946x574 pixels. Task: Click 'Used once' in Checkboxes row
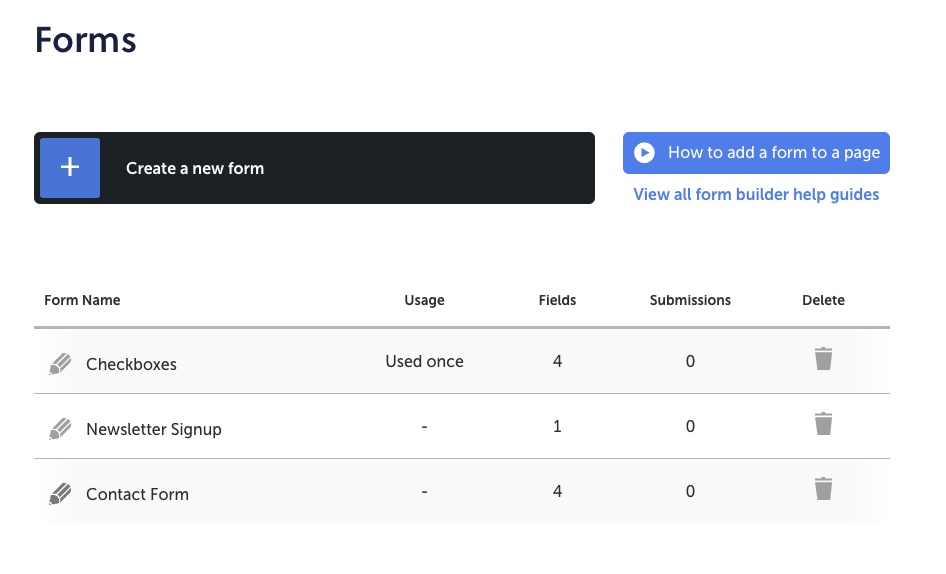click(425, 362)
